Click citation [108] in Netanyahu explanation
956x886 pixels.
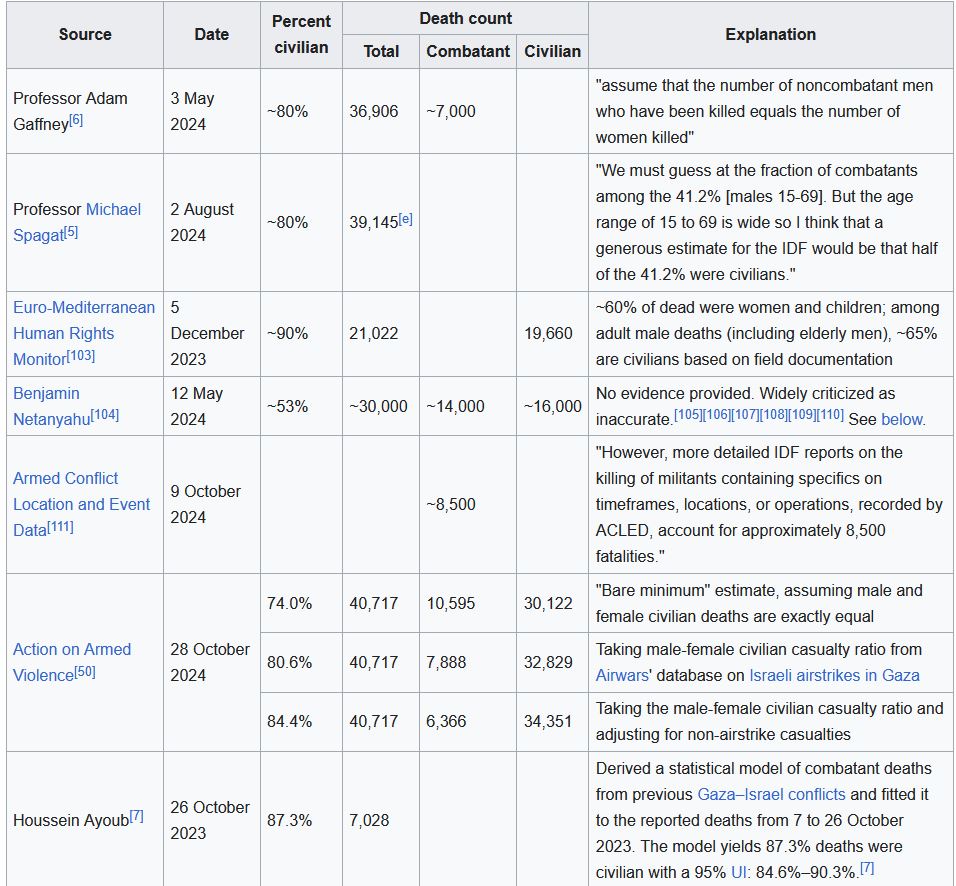773,414
